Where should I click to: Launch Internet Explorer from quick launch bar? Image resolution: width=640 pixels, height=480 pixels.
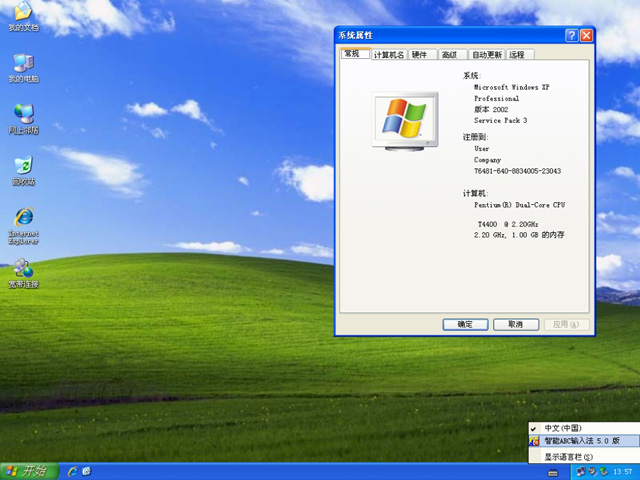pos(72,470)
